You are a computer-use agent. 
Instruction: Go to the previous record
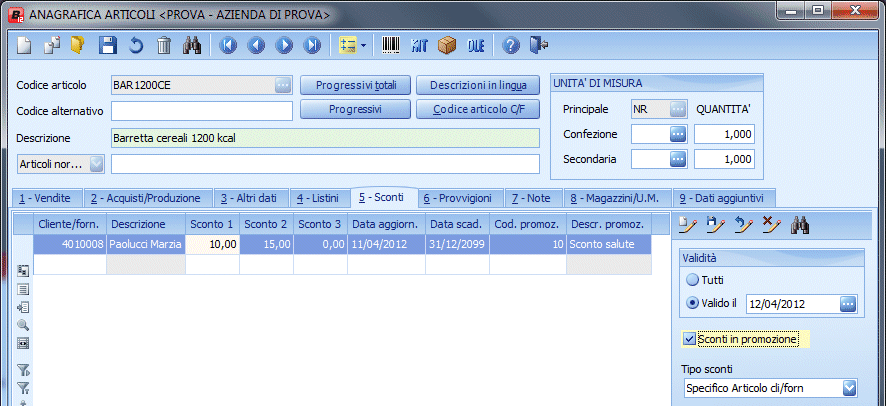click(x=256, y=46)
